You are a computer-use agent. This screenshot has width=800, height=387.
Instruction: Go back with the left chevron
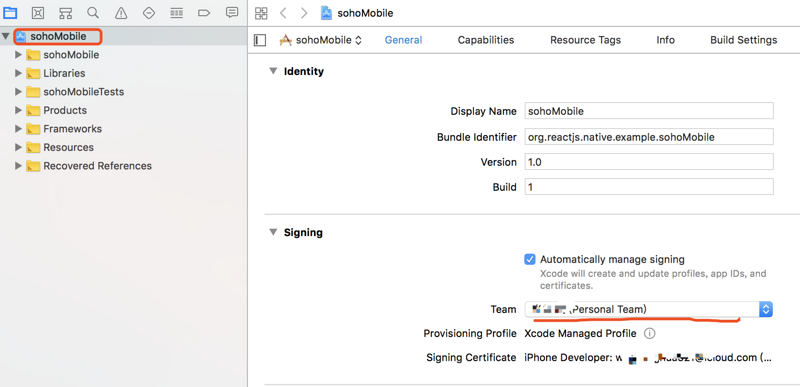pyautogui.click(x=283, y=13)
